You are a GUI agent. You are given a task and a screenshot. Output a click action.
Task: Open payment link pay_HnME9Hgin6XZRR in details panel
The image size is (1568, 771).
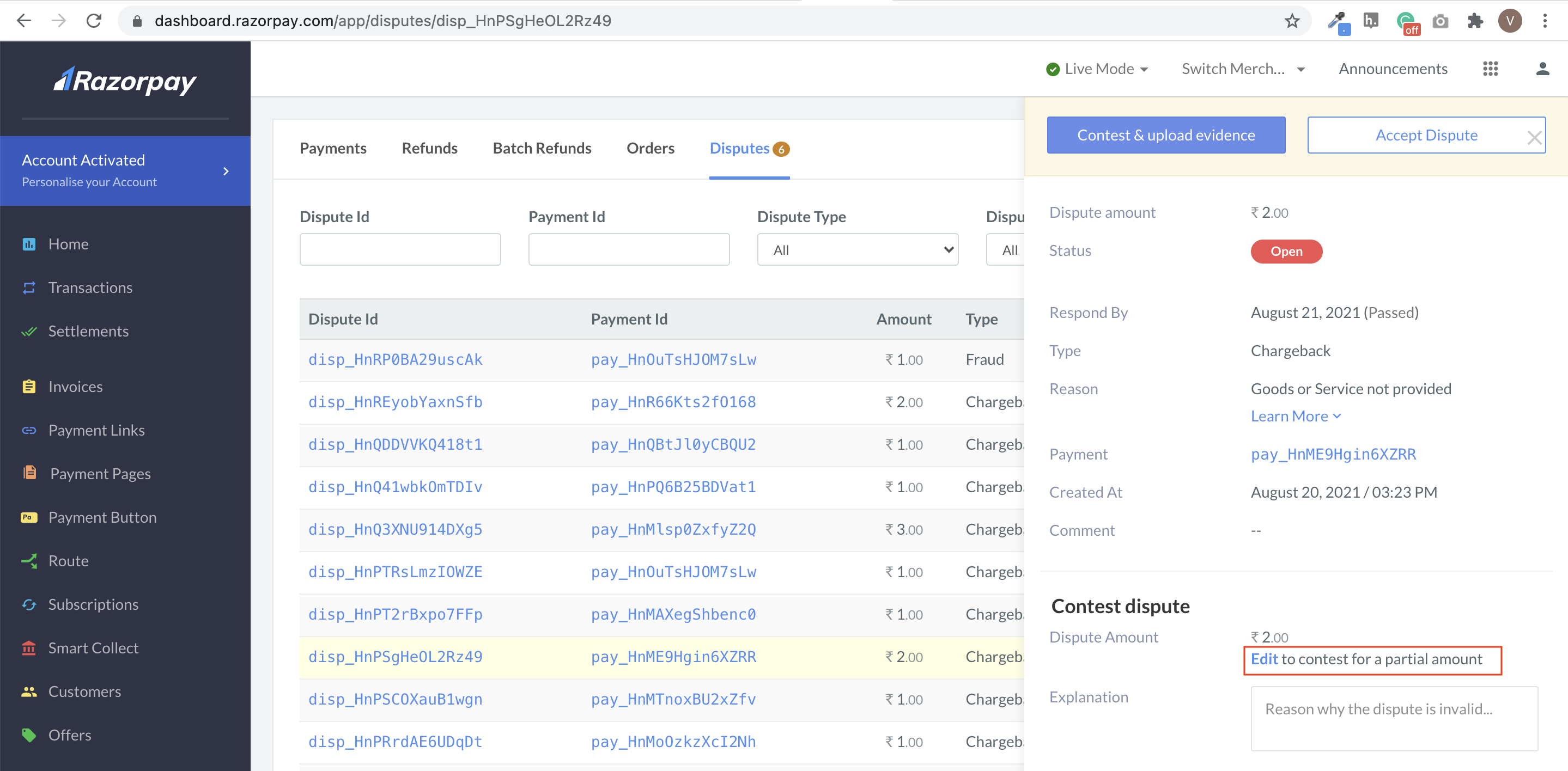point(1333,455)
